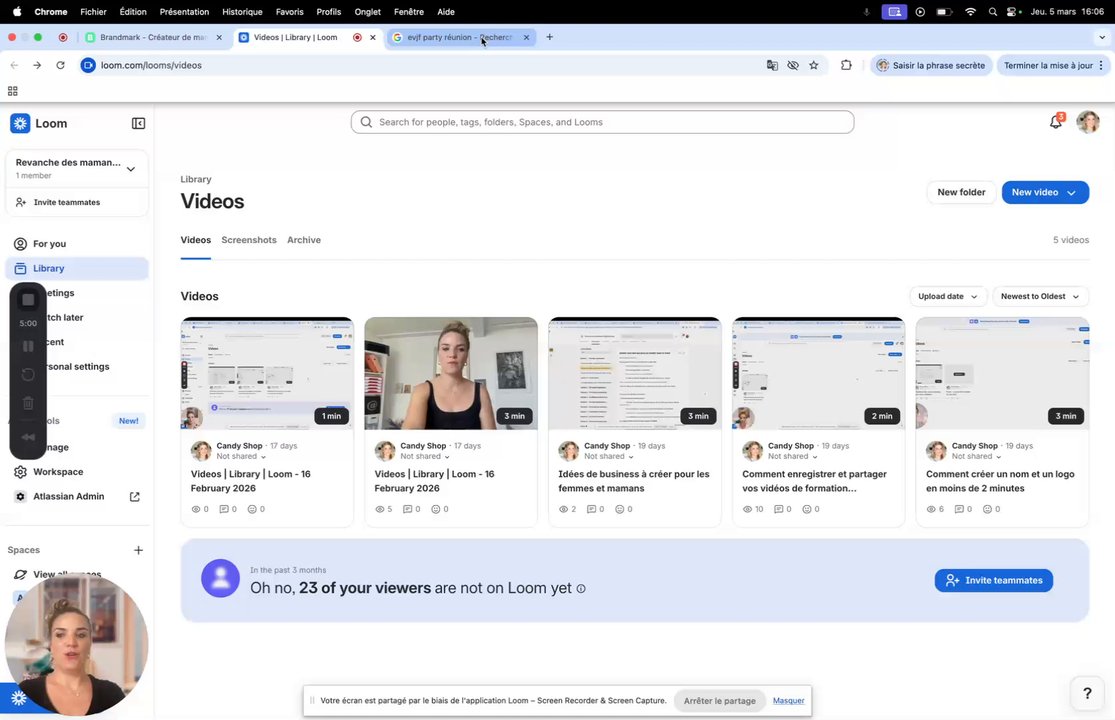The height and width of the screenshot is (720, 1115).
Task: Open the help question mark button
Action: [x=1087, y=693]
